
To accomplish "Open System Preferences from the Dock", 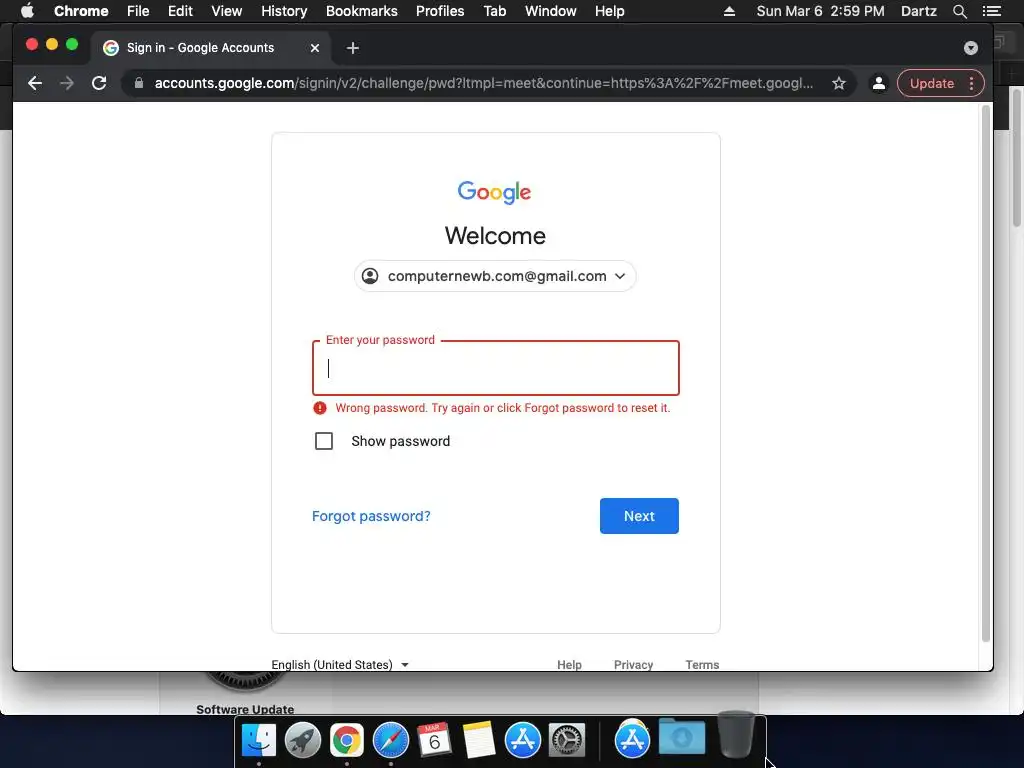I will coord(567,740).
